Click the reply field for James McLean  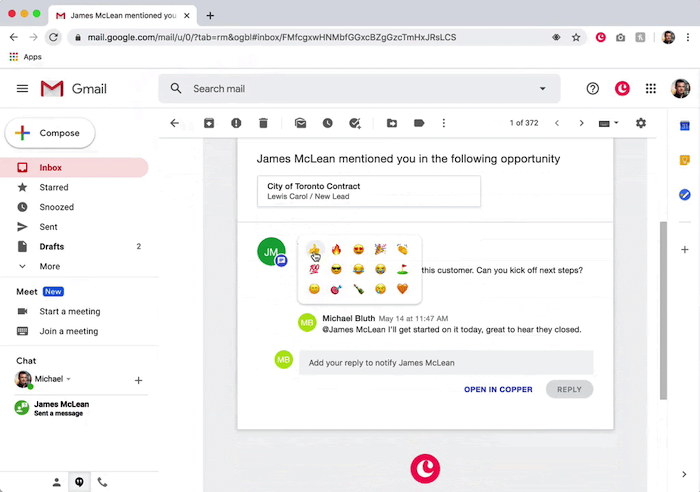[445, 362]
